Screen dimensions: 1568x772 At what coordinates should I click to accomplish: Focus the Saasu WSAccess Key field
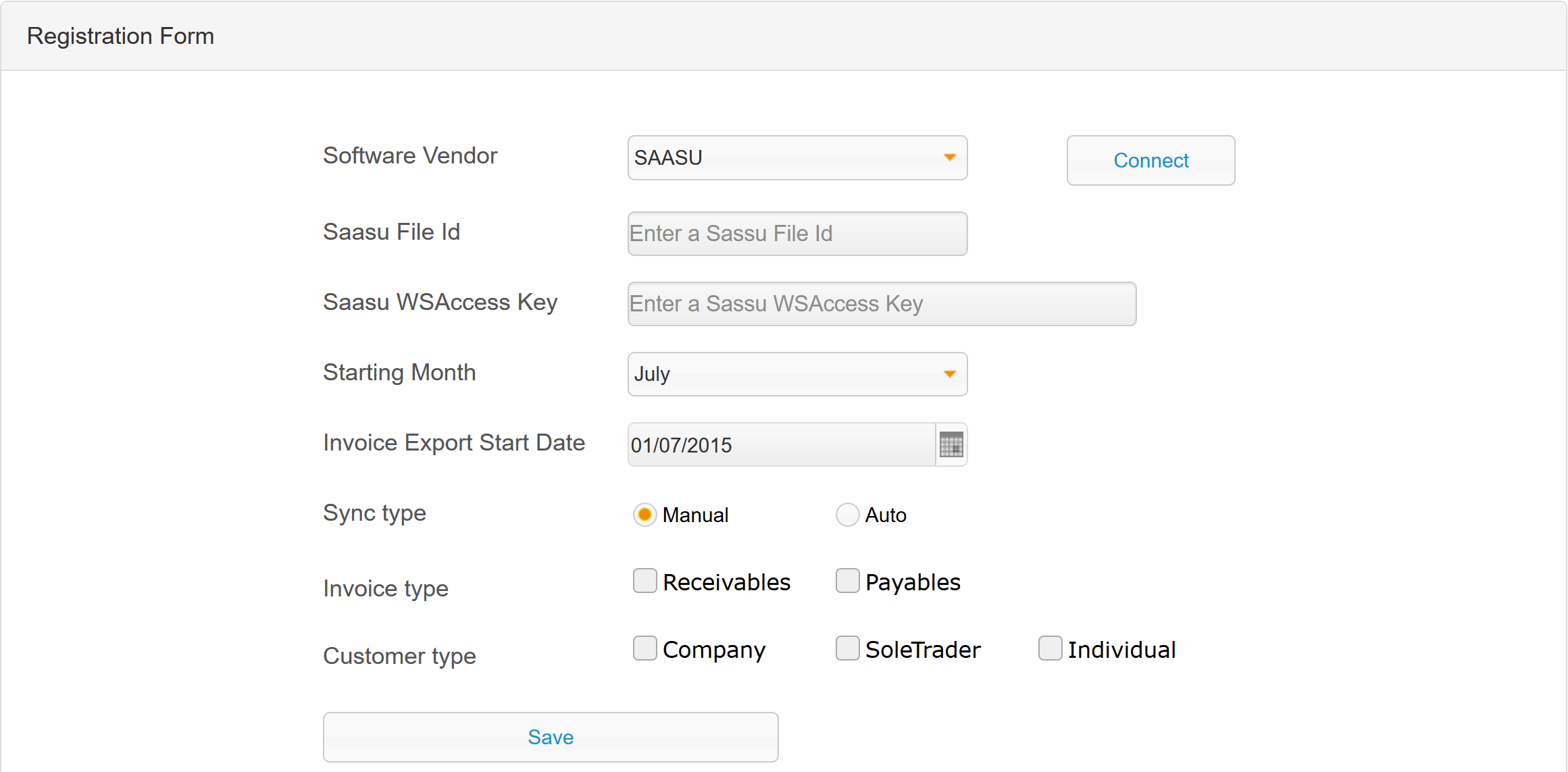point(882,304)
